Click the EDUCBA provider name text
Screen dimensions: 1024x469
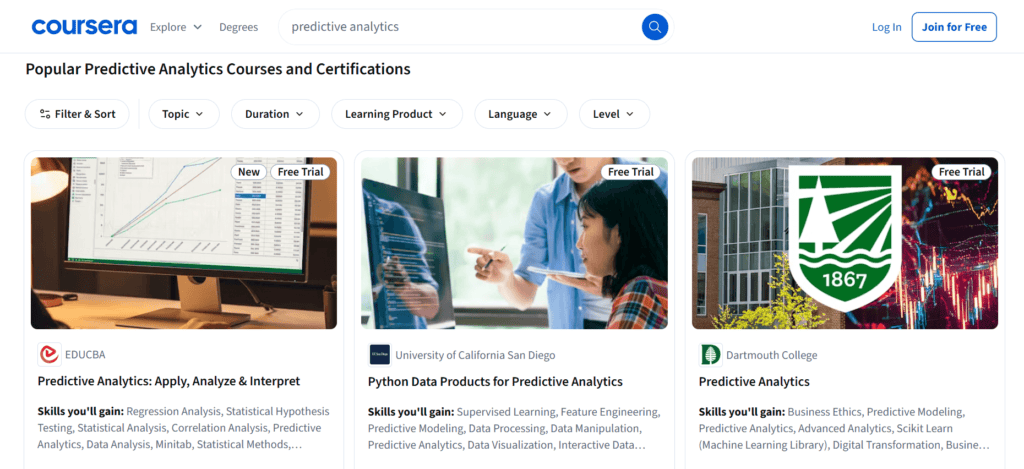click(x=85, y=355)
